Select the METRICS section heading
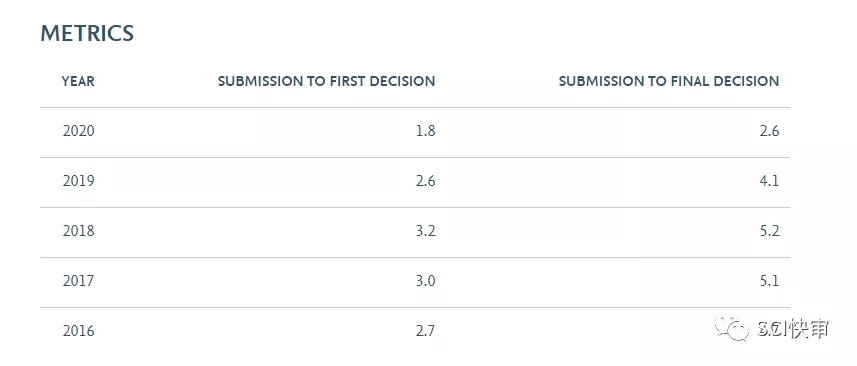The image size is (857, 366). (x=87, y=34)
